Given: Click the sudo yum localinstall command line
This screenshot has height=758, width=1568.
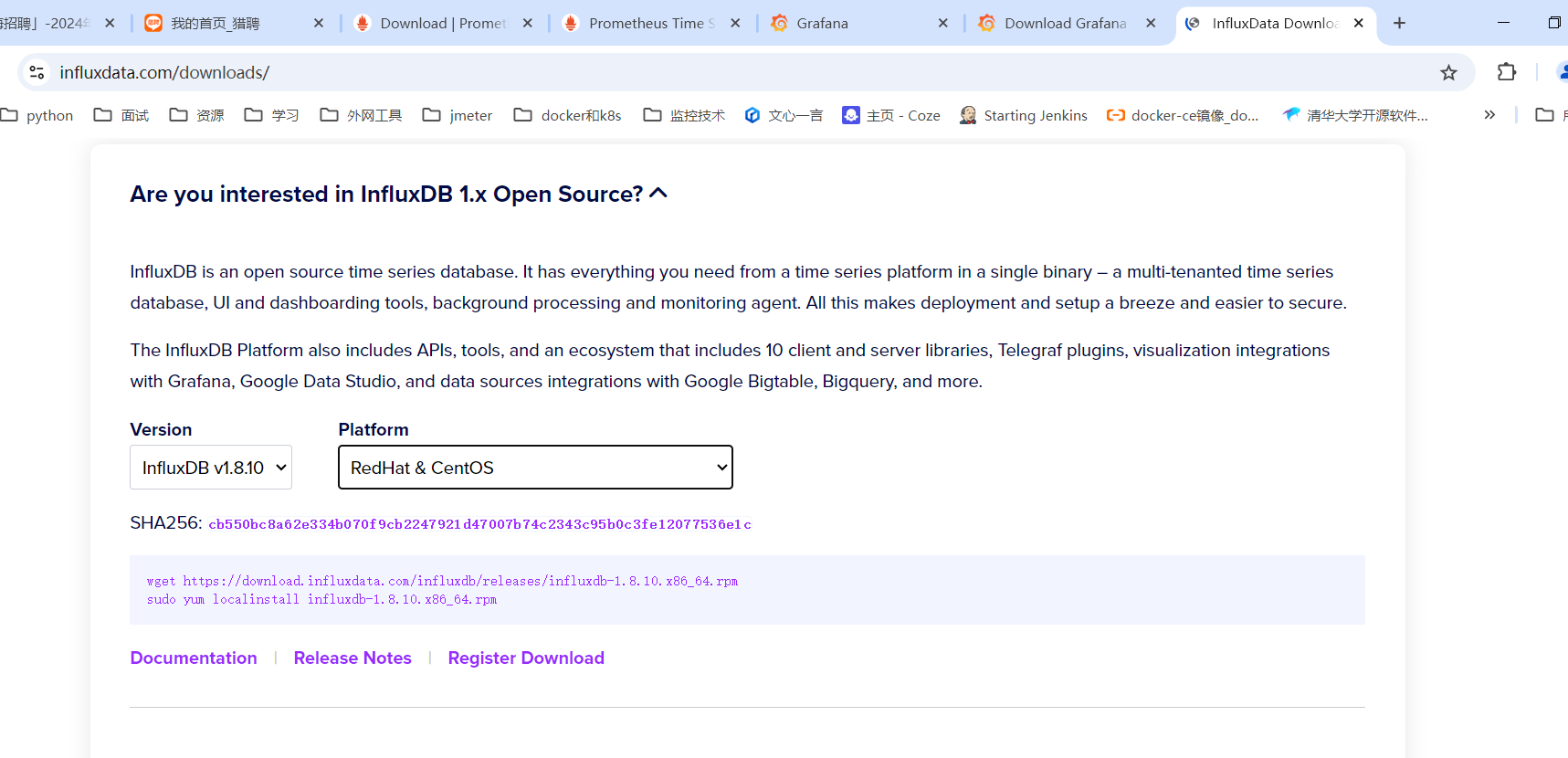Looking at the screenshot, I should 321,600.
